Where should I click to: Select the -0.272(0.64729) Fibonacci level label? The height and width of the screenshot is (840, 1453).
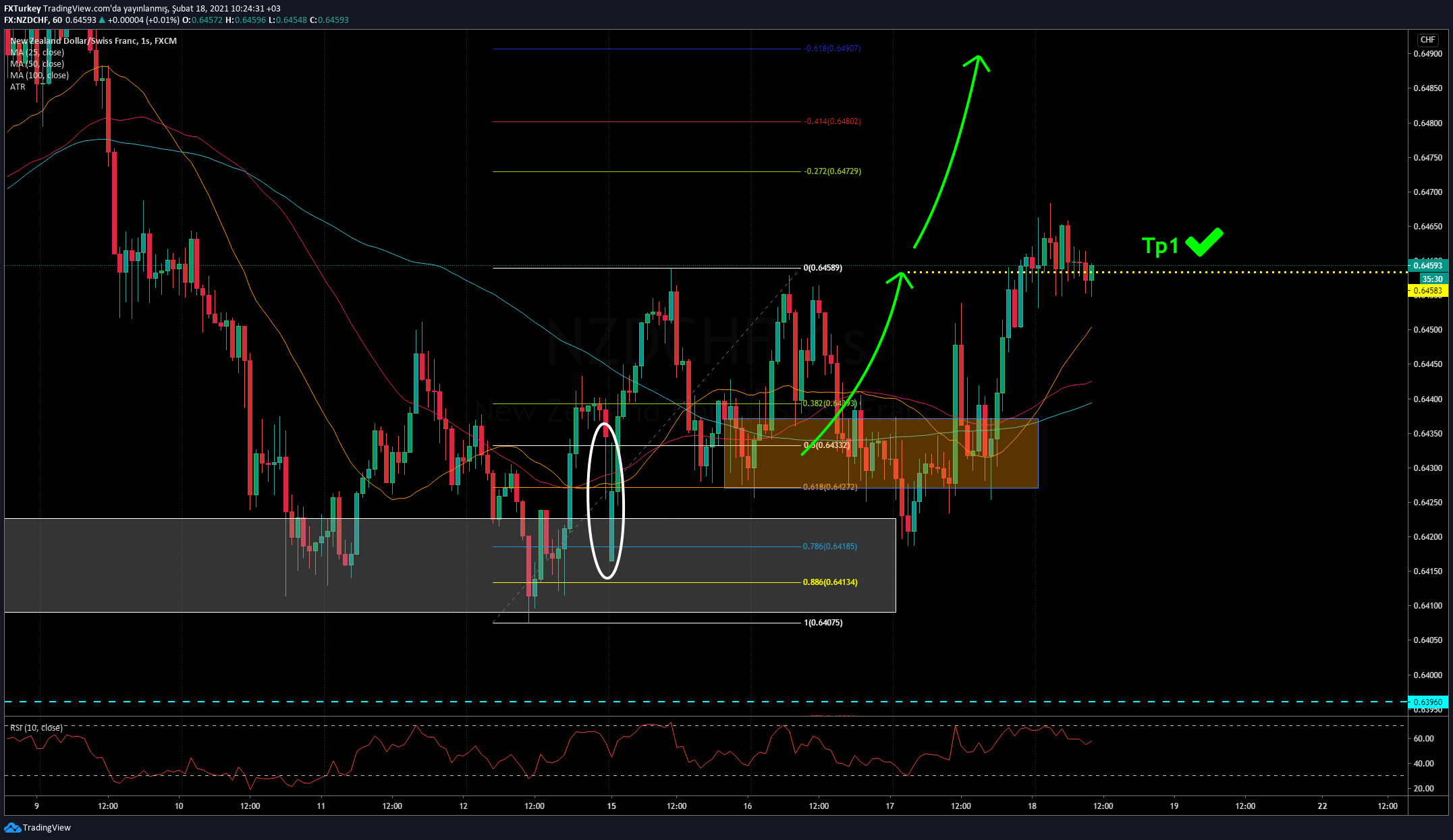[x=832, y=171]
